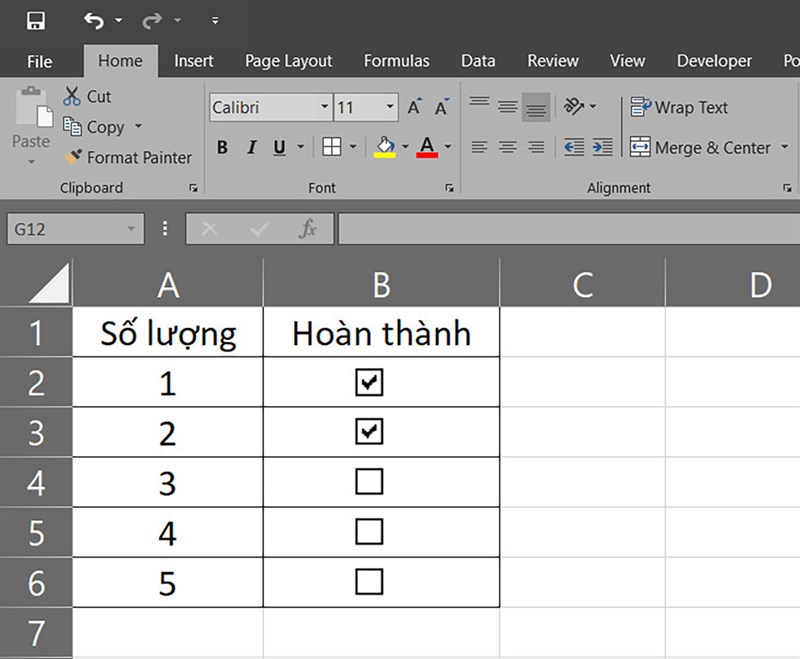The image size is (800, 659).
Task: Apply Bold formatting
Action: (x=222, y=147)
